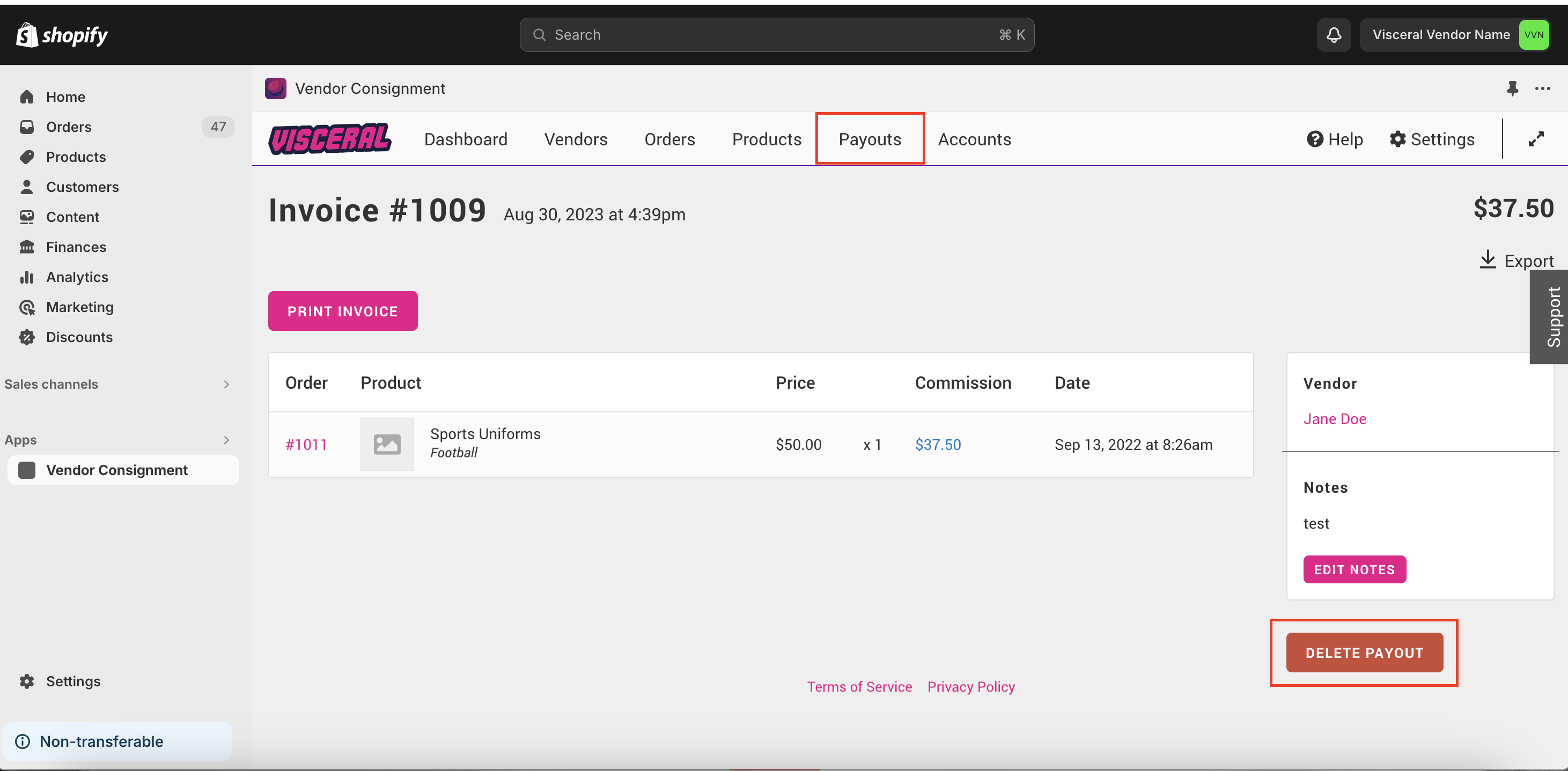Viewport: 1568px width, 771px height.
Task: Open Help with question mark icon
Action: [1334, 139]
